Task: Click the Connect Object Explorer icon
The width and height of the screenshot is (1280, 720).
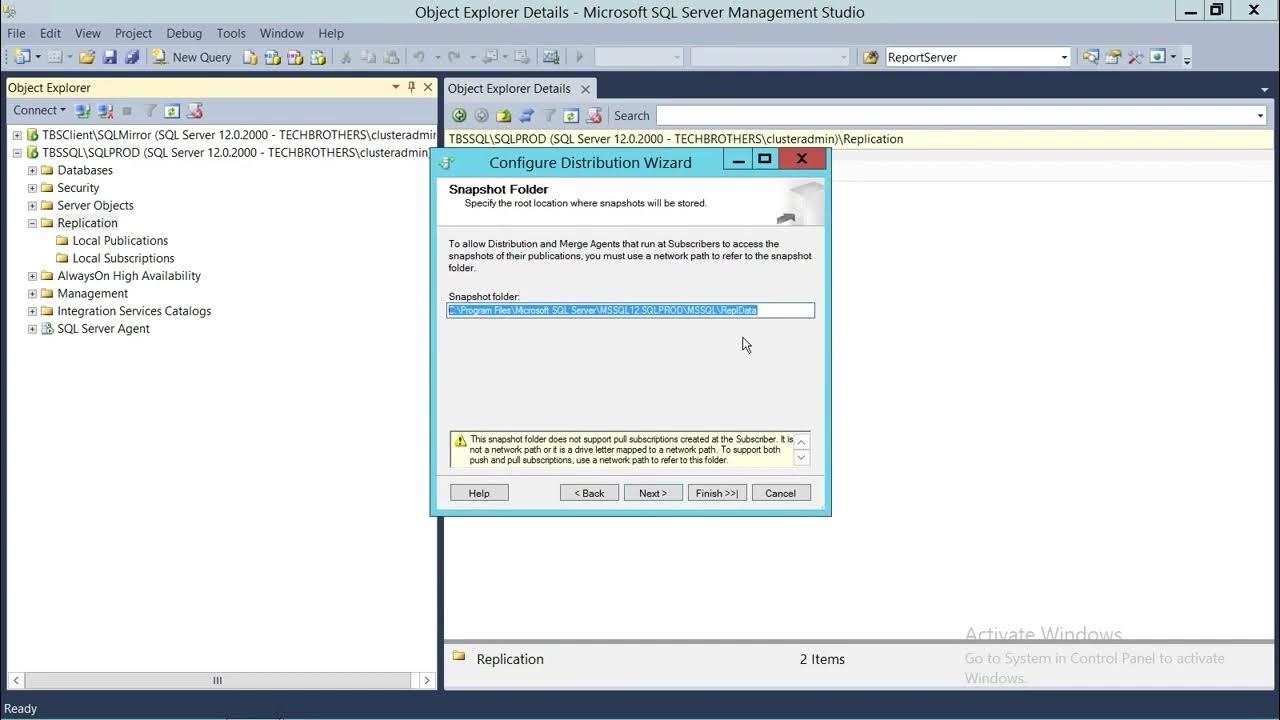Action: [83, 111]
